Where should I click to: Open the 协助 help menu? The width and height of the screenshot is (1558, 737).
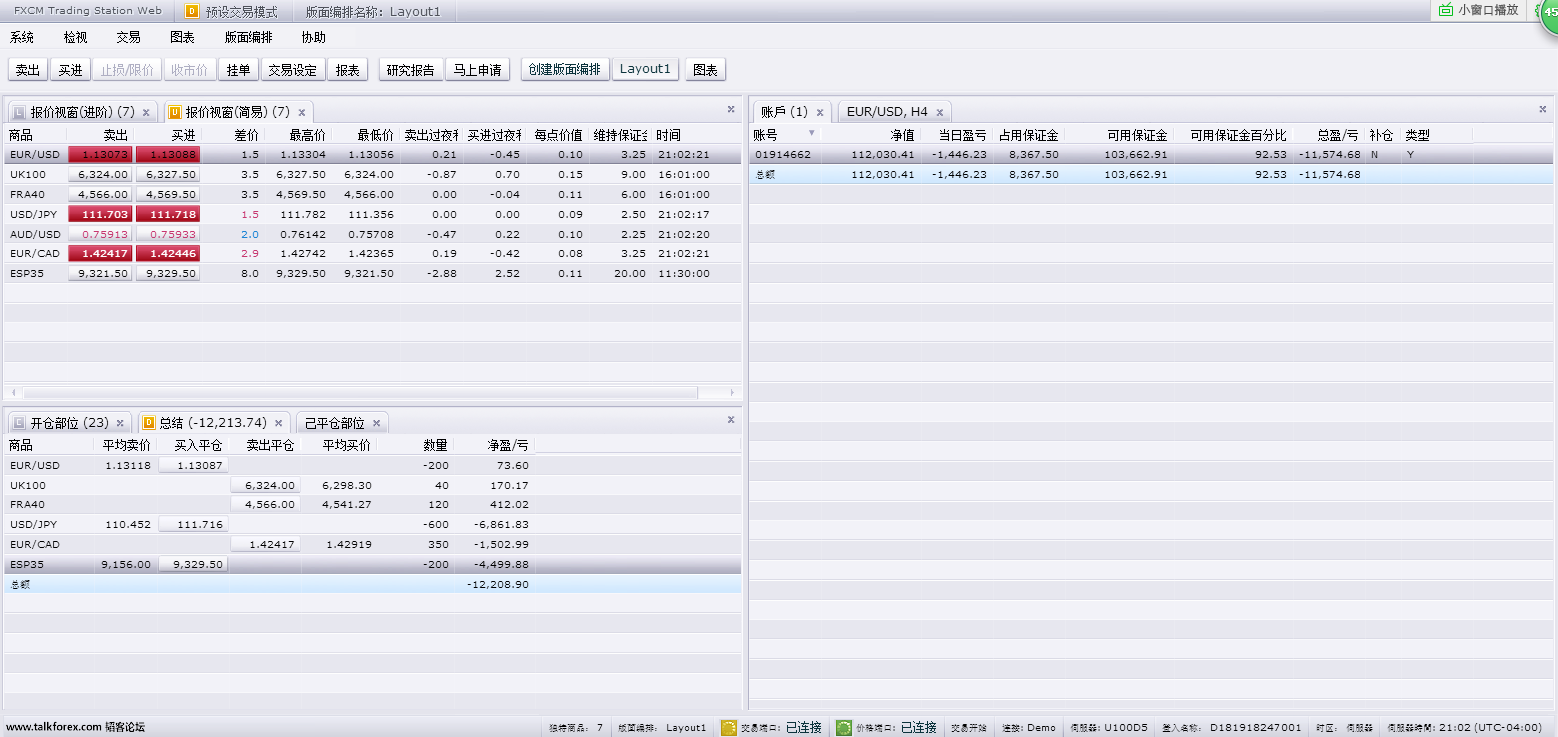(x=313, y=37)
